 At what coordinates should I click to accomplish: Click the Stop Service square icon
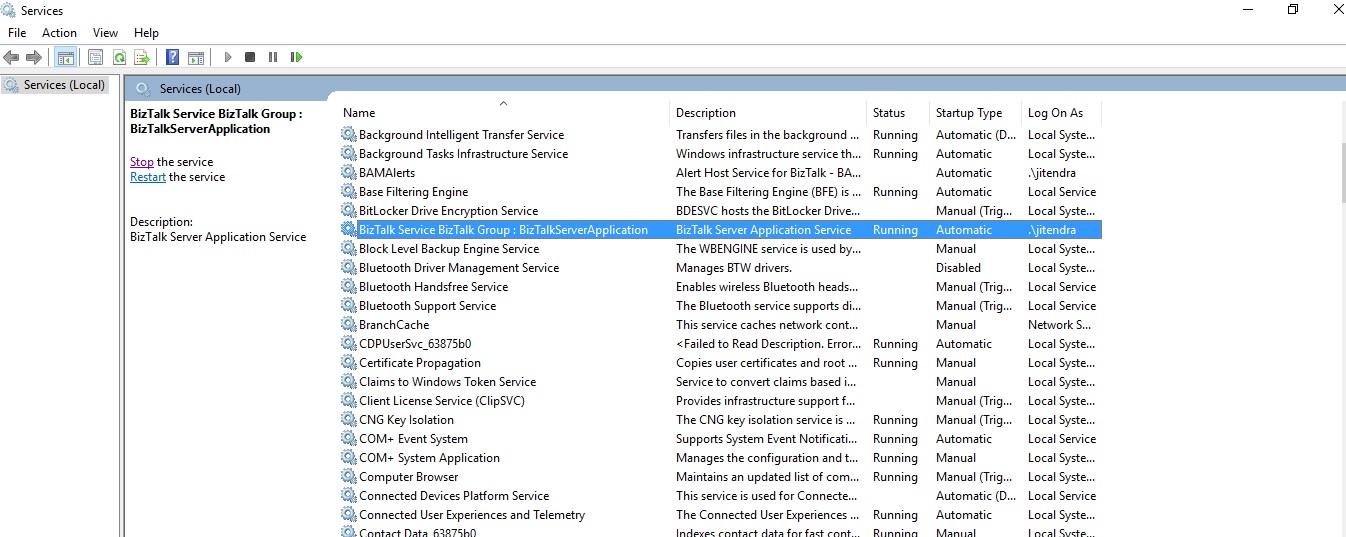[x=250, y=57]
